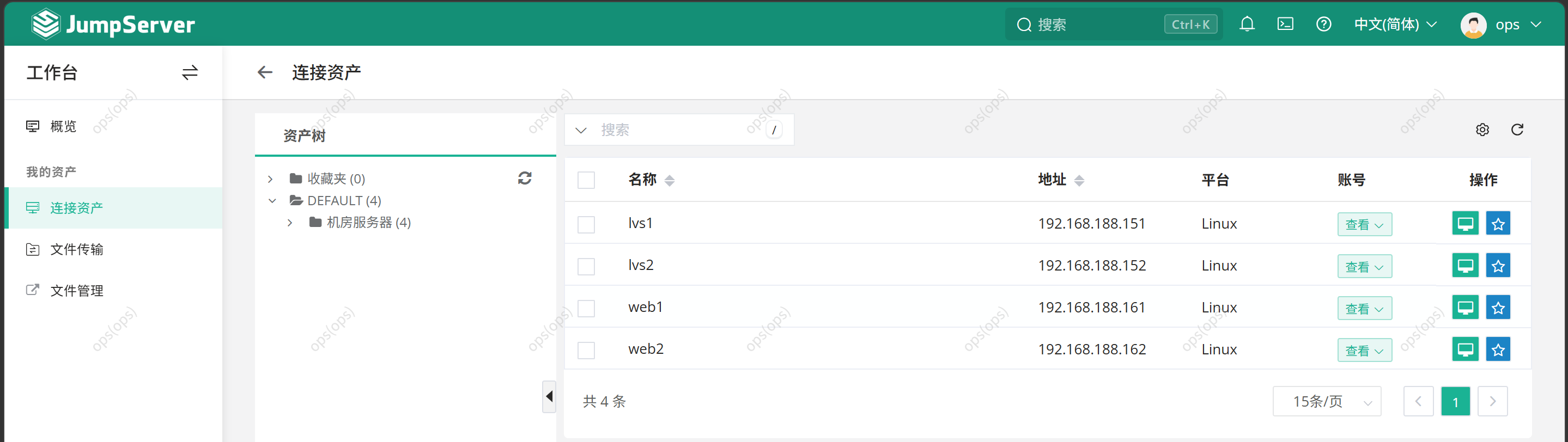1568x442 pixels.
Task: Open table column settings gear
Action: [x=1482, y=130]
